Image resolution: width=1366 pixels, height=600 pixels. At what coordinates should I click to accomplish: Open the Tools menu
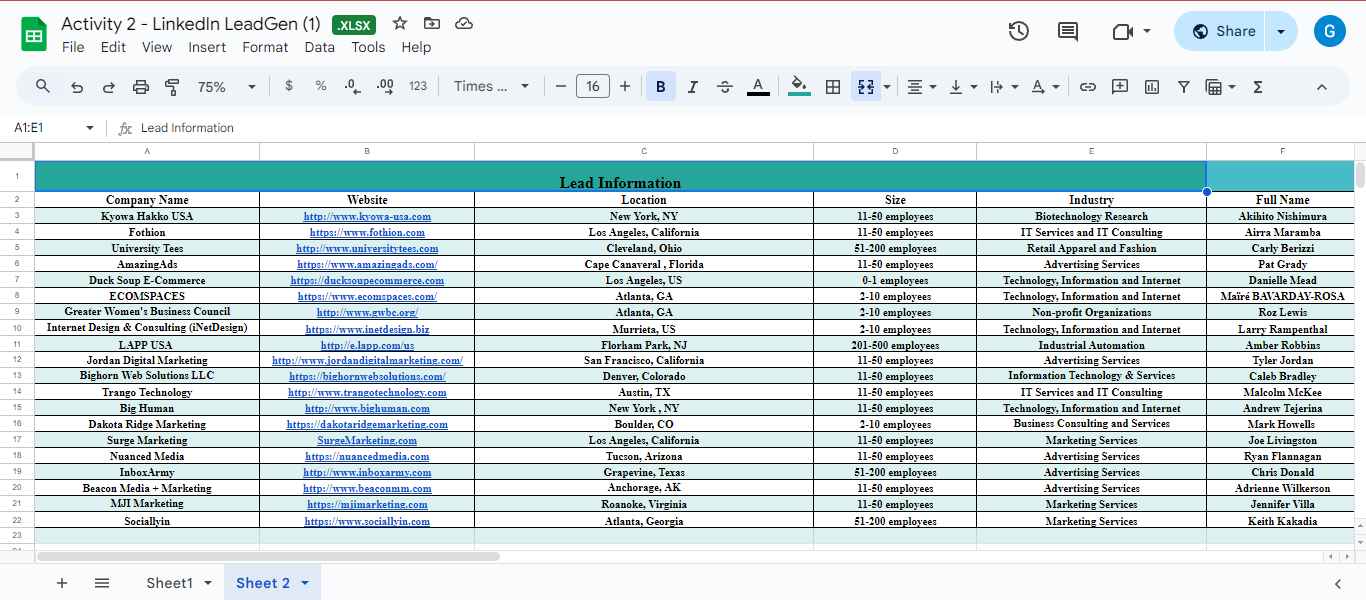pyautogui.click(x=368, y=47)
